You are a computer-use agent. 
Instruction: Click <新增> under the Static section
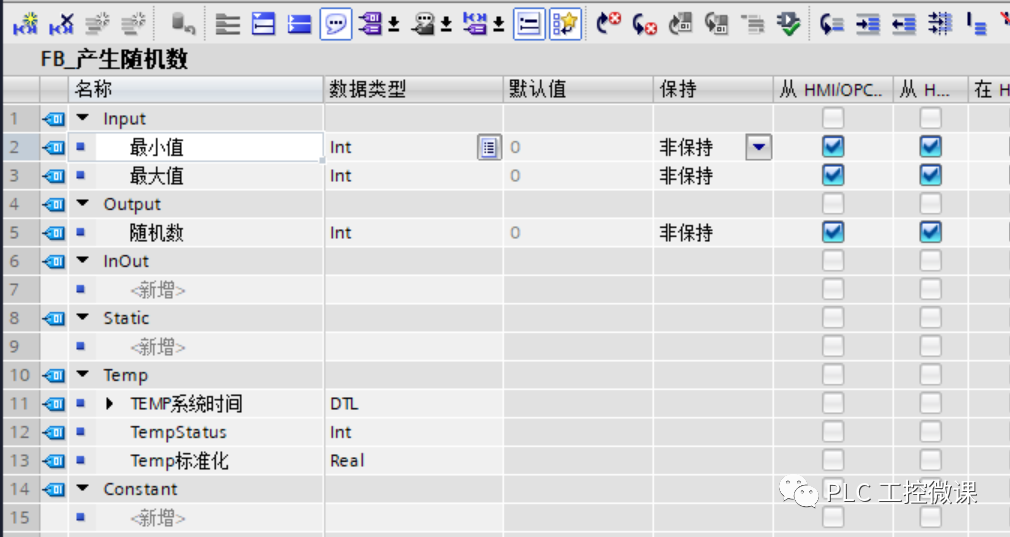pos(158,346)
